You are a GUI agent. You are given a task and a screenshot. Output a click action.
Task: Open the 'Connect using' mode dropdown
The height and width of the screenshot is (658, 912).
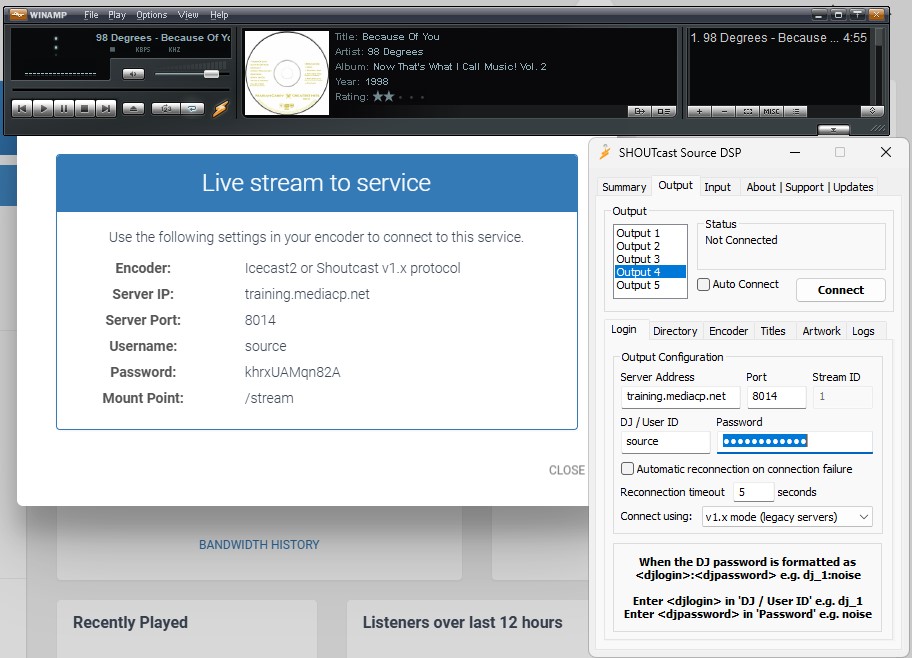pyautogui.click(x=787, y=517)
